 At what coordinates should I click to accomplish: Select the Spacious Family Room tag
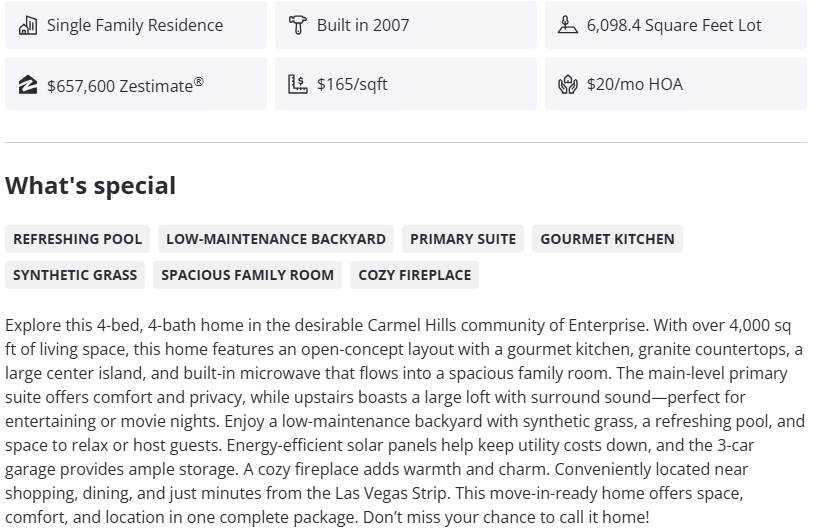[x=247, y=275]
